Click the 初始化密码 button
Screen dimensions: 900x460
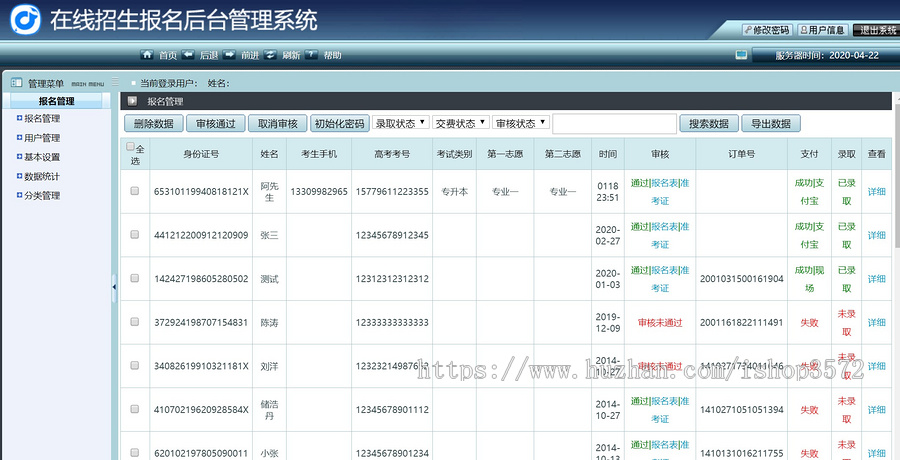pyautogui.click(x=340, y=123)
